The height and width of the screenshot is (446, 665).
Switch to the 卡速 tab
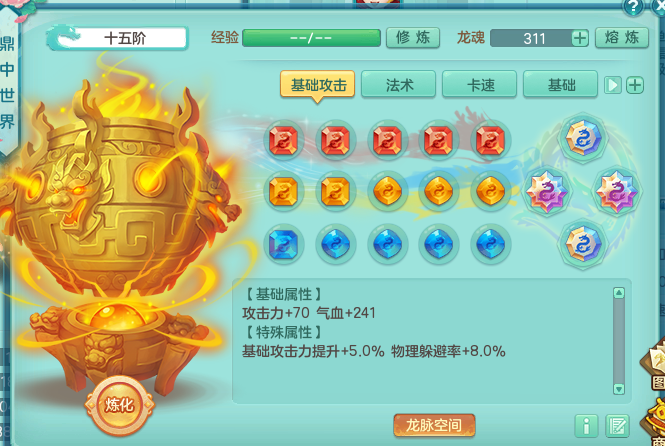click(x=480, y=84)
